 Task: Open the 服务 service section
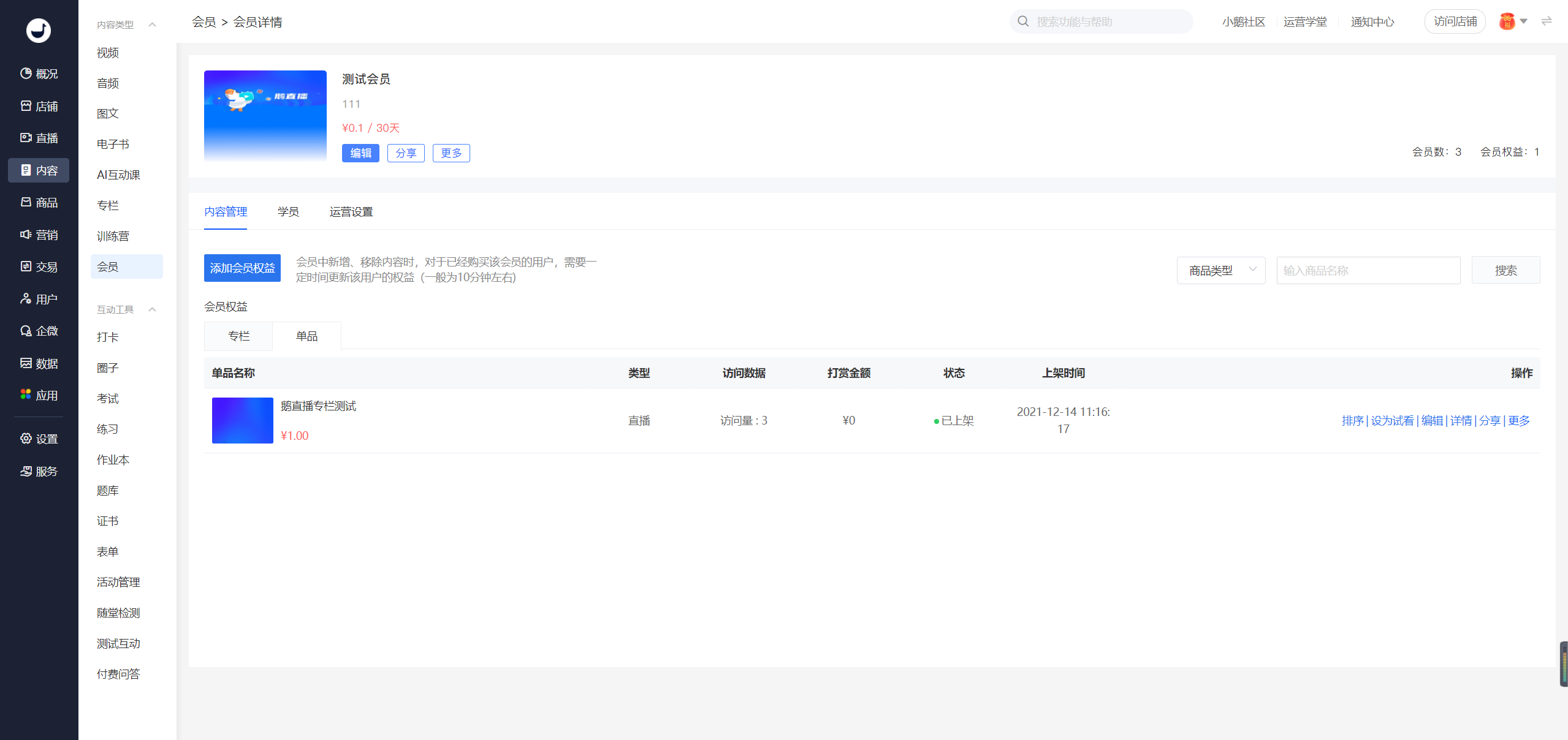(39, 471)
